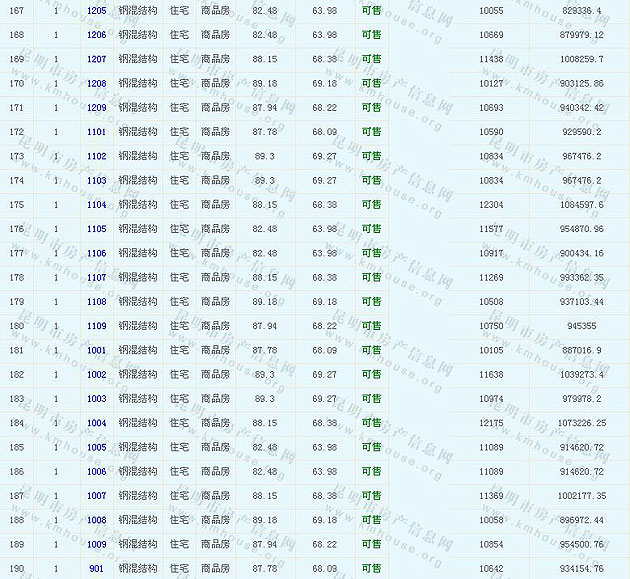
Task: Select room 1007 link
Action: tap(97, 496)
